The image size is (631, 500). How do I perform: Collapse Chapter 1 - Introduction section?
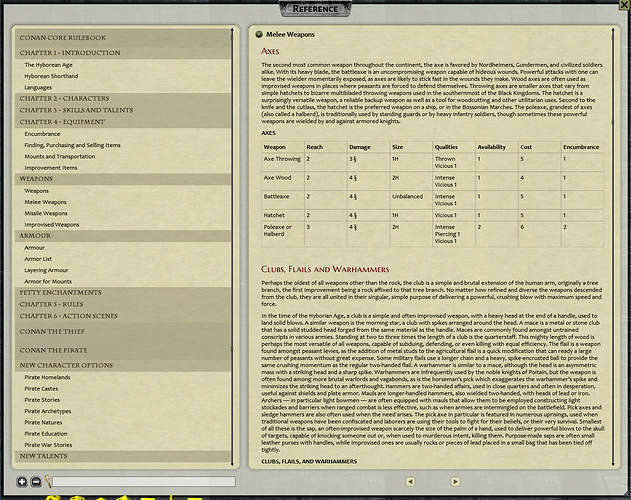tap(123, 53)
